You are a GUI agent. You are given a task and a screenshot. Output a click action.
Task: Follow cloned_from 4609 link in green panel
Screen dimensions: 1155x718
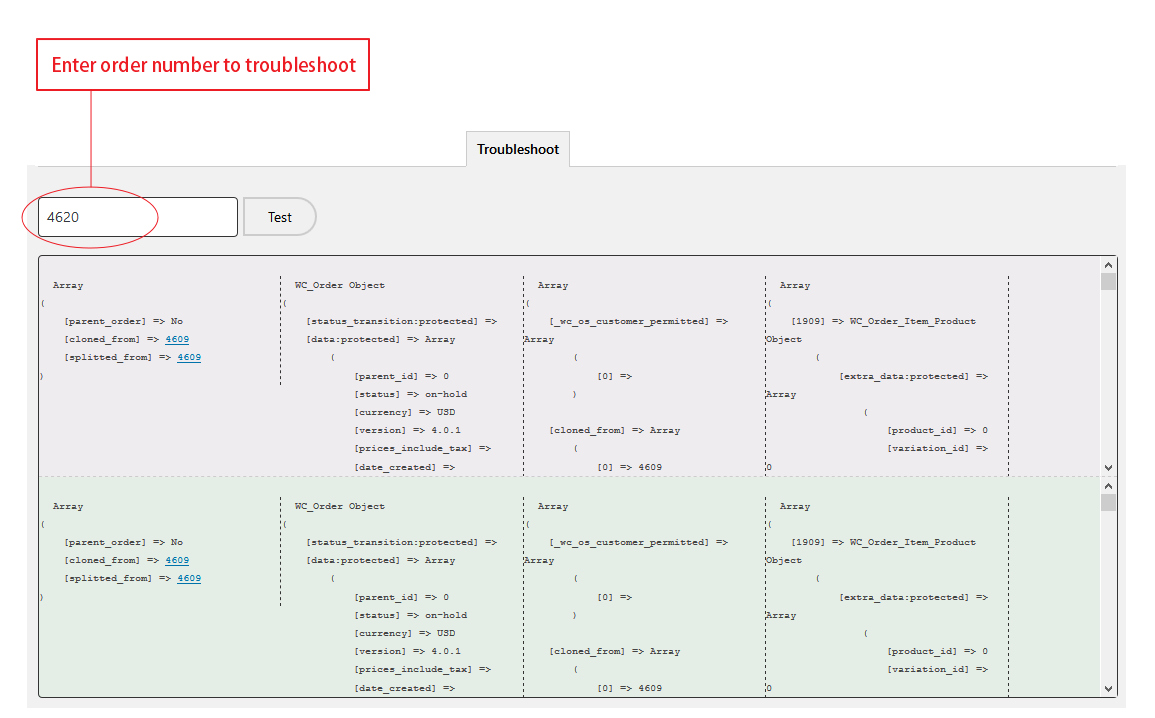coord(177,560)
